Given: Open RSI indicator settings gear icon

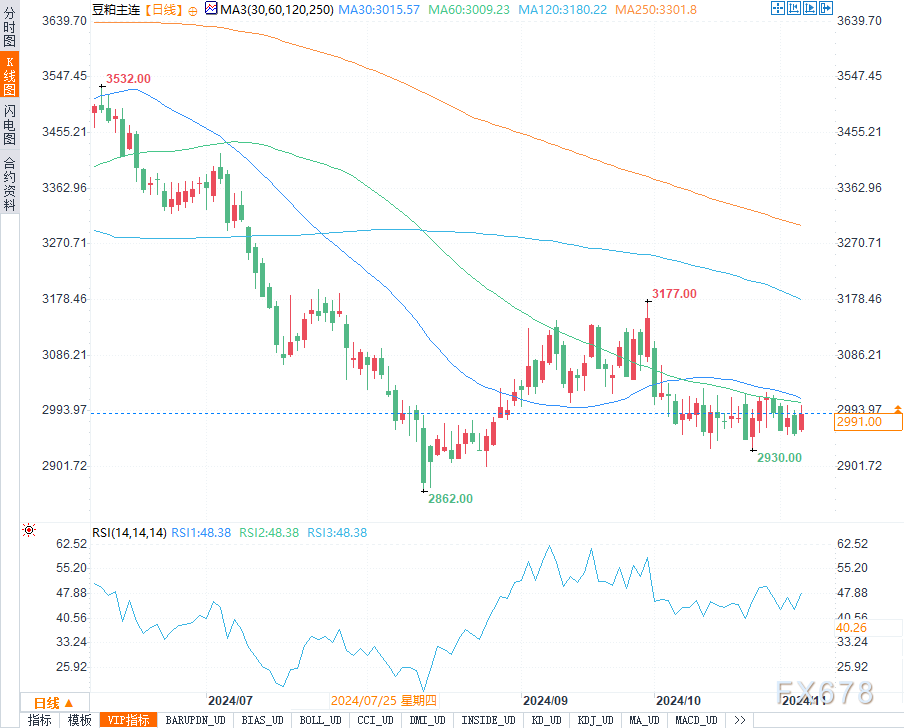Looking at the screenshot, I should [x=29, y=531].
